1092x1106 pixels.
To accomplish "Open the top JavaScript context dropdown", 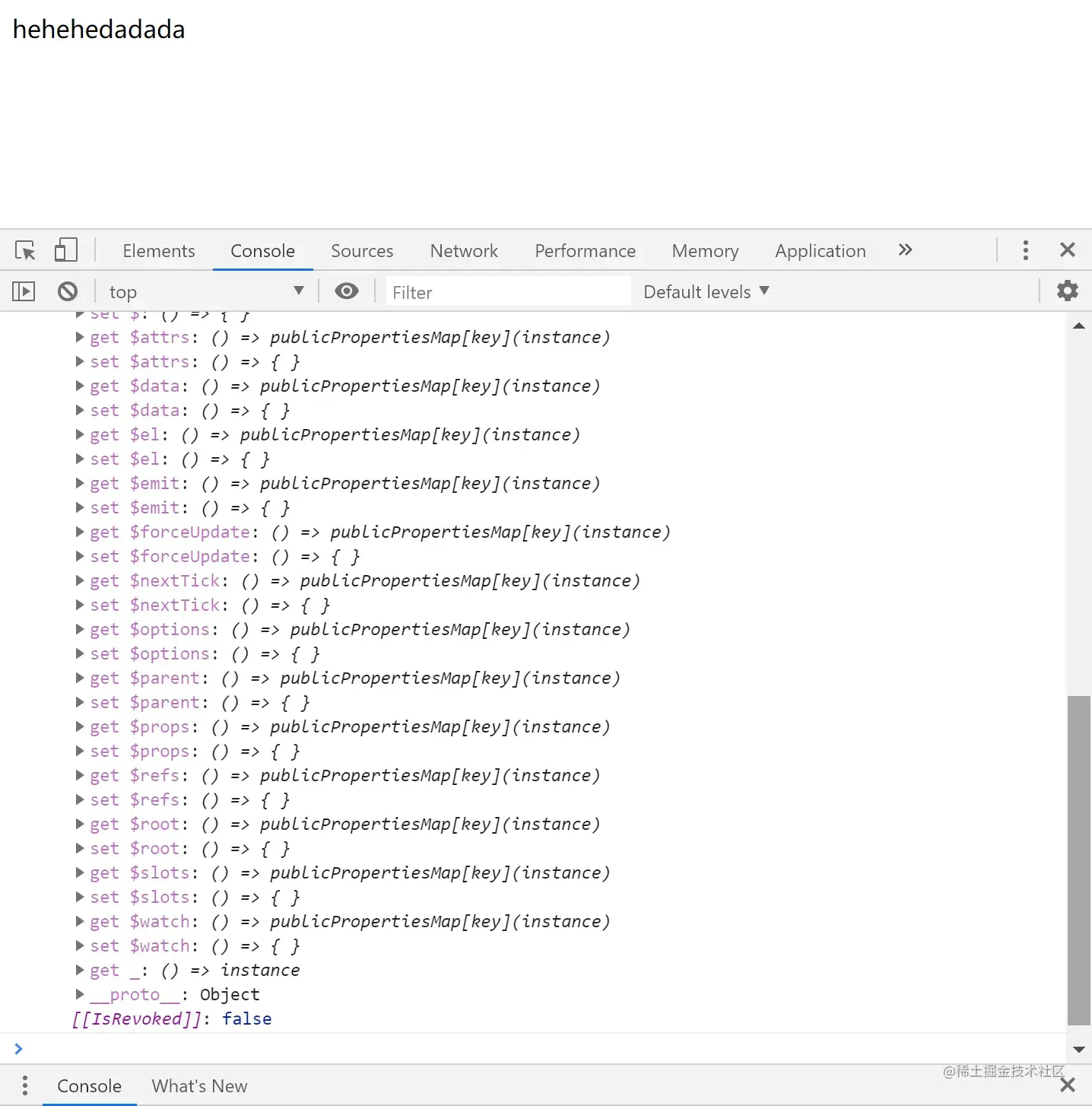I will 207,291.
